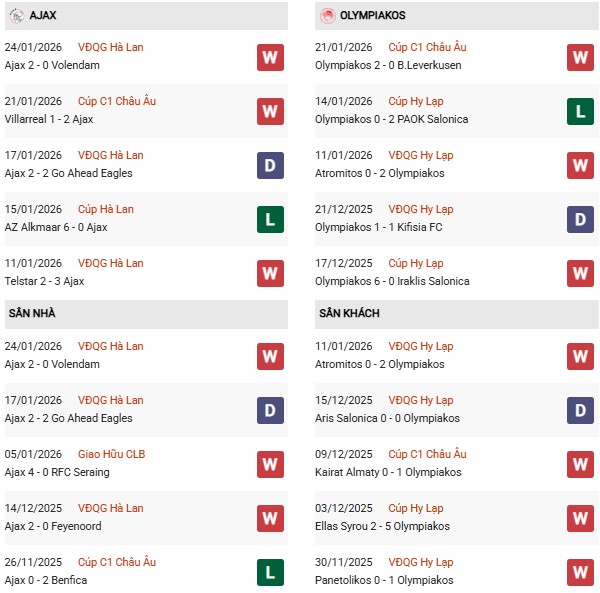Click the Ajax club logo icon

(16, 16)
